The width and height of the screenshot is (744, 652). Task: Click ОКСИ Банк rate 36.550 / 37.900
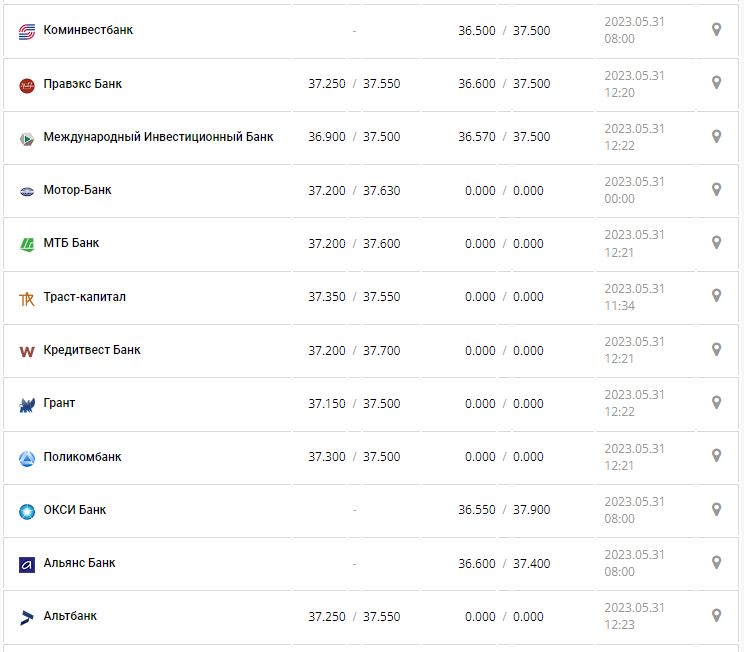504,510
